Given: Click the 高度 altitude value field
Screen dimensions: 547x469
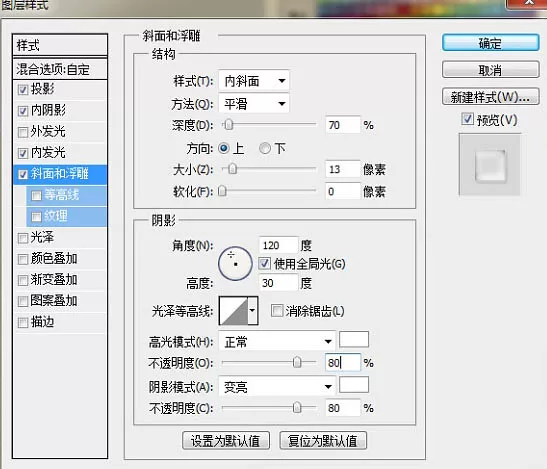Looking at the screenshot, I should tap(278, 283).
